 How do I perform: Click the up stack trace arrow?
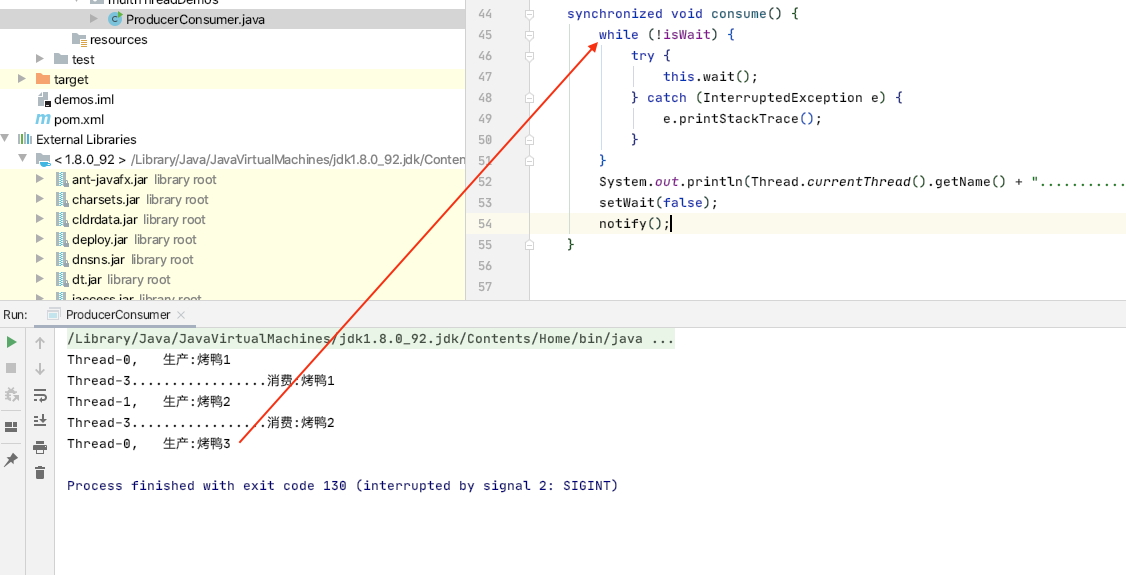coord(40,342)
